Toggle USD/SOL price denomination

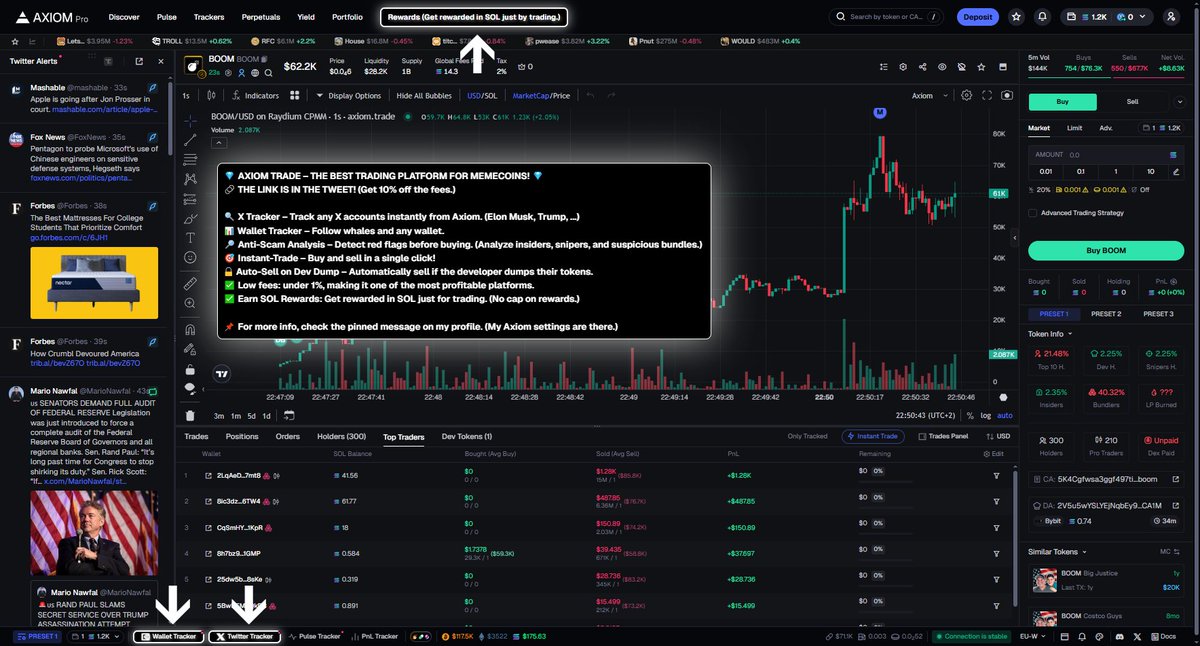click(x=482, y=96)
